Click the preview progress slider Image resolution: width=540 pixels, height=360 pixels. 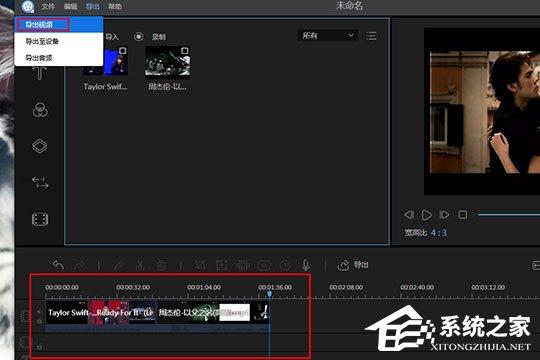(509, 215)
